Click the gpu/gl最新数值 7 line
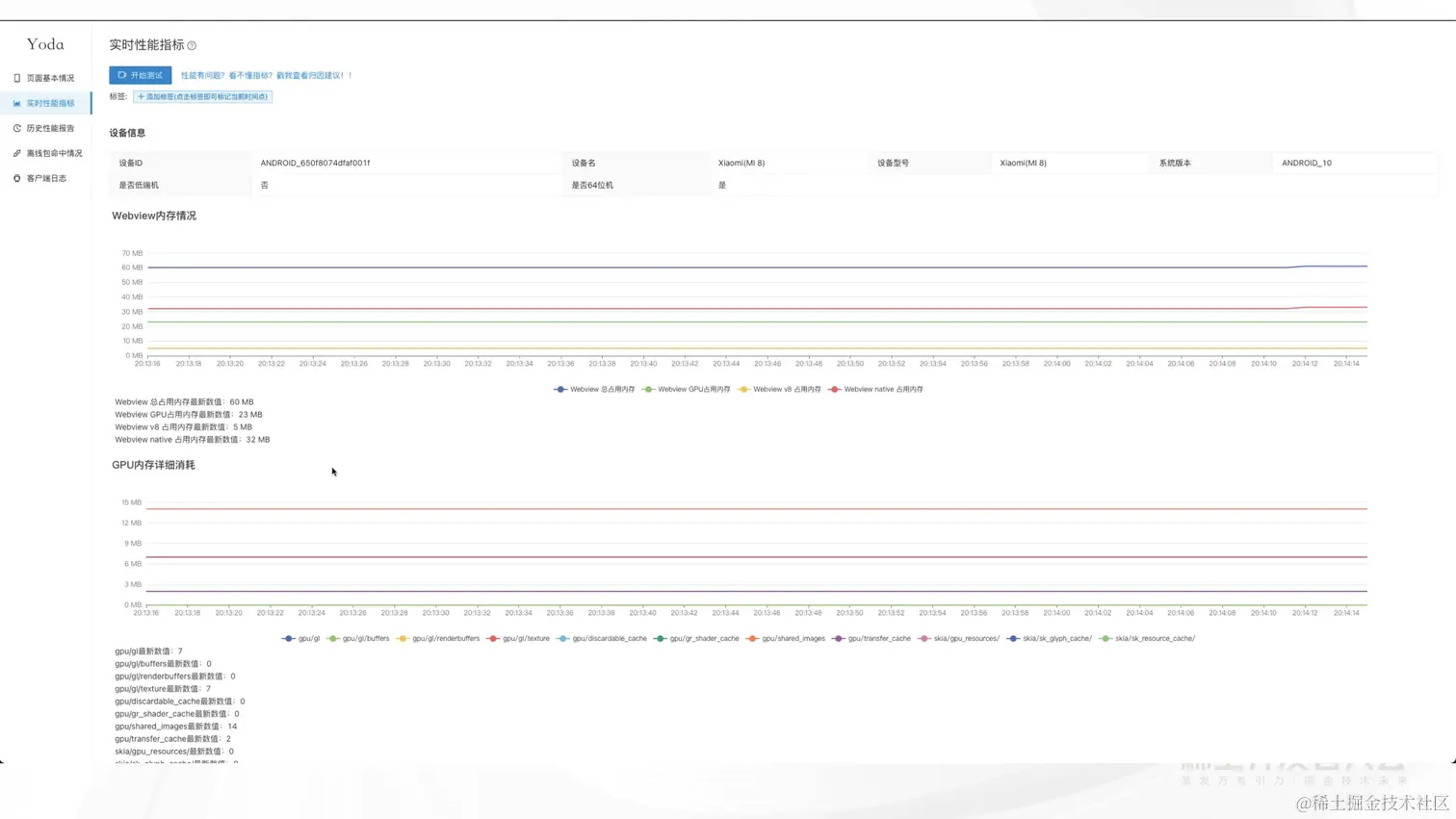1456x819 pixels. [148, 652]
